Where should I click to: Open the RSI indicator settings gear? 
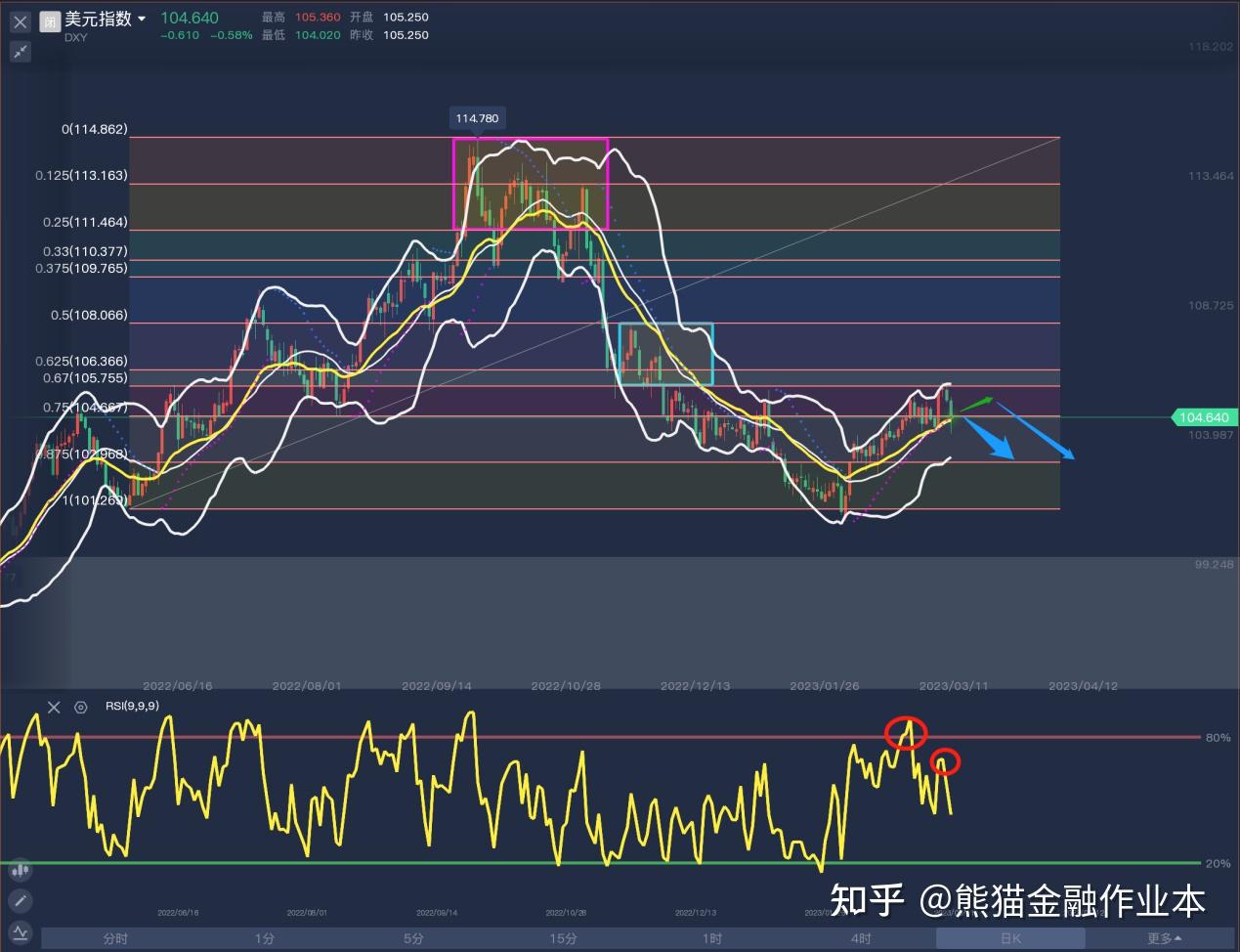point(80,707)
